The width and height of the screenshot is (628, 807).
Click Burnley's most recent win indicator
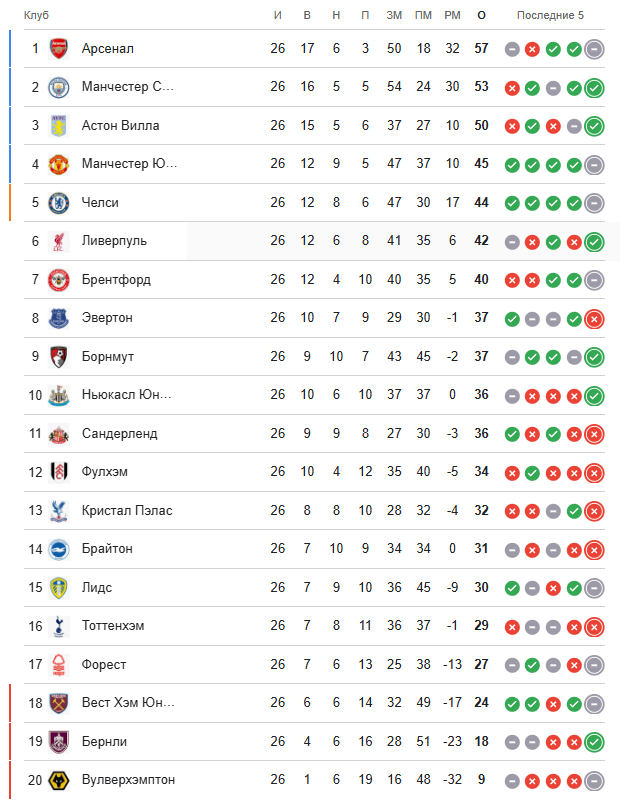pyautogui.click(x=594, y=742)
